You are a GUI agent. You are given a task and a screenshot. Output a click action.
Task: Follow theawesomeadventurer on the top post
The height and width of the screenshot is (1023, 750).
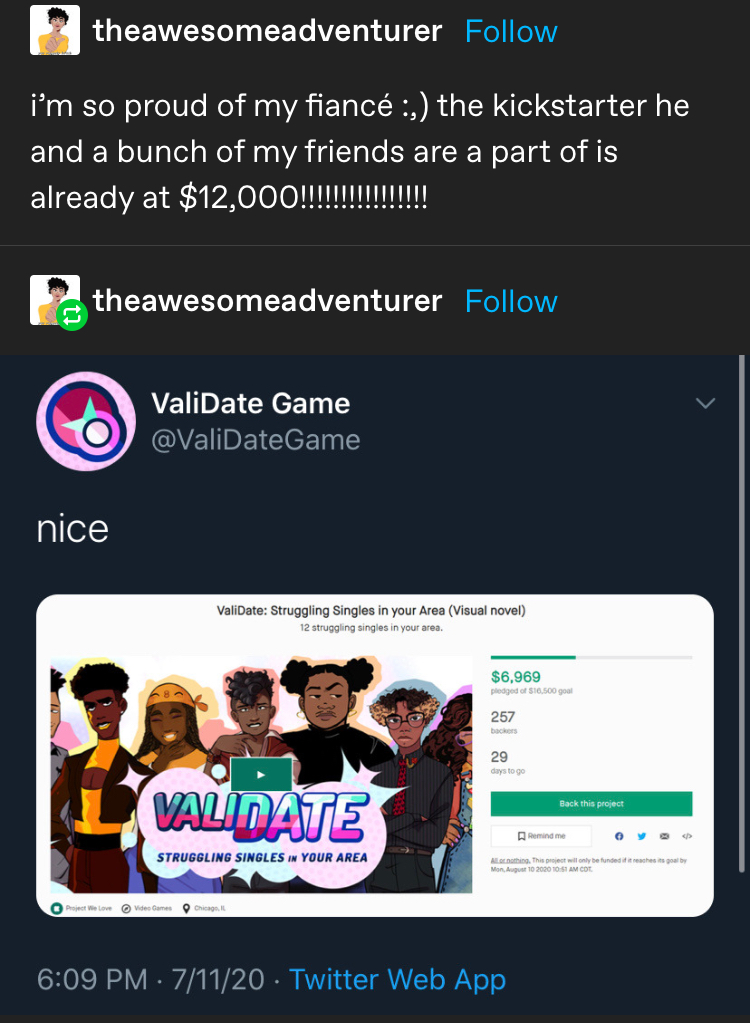point(511,31)
